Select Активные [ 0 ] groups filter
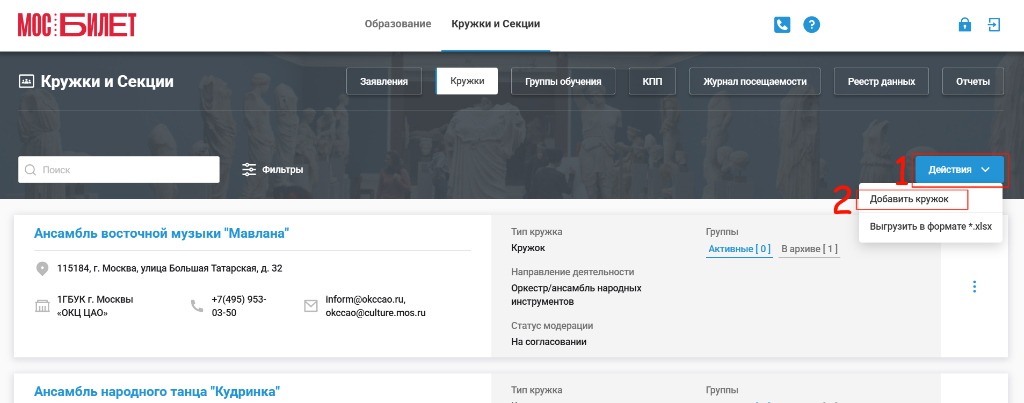Image resolution: width=1024 pixels, height=403 pixels. [x=739, y=249]
